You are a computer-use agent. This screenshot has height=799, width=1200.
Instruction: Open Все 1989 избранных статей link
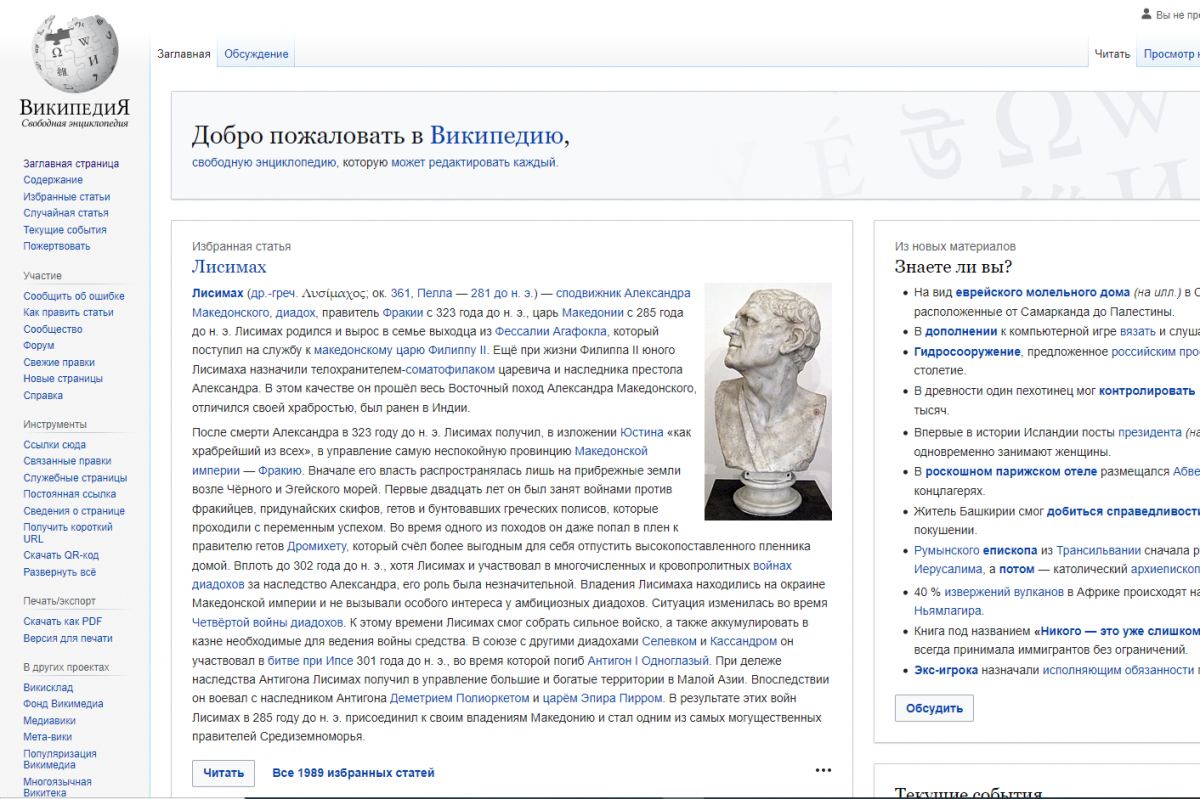coord(353,773)
